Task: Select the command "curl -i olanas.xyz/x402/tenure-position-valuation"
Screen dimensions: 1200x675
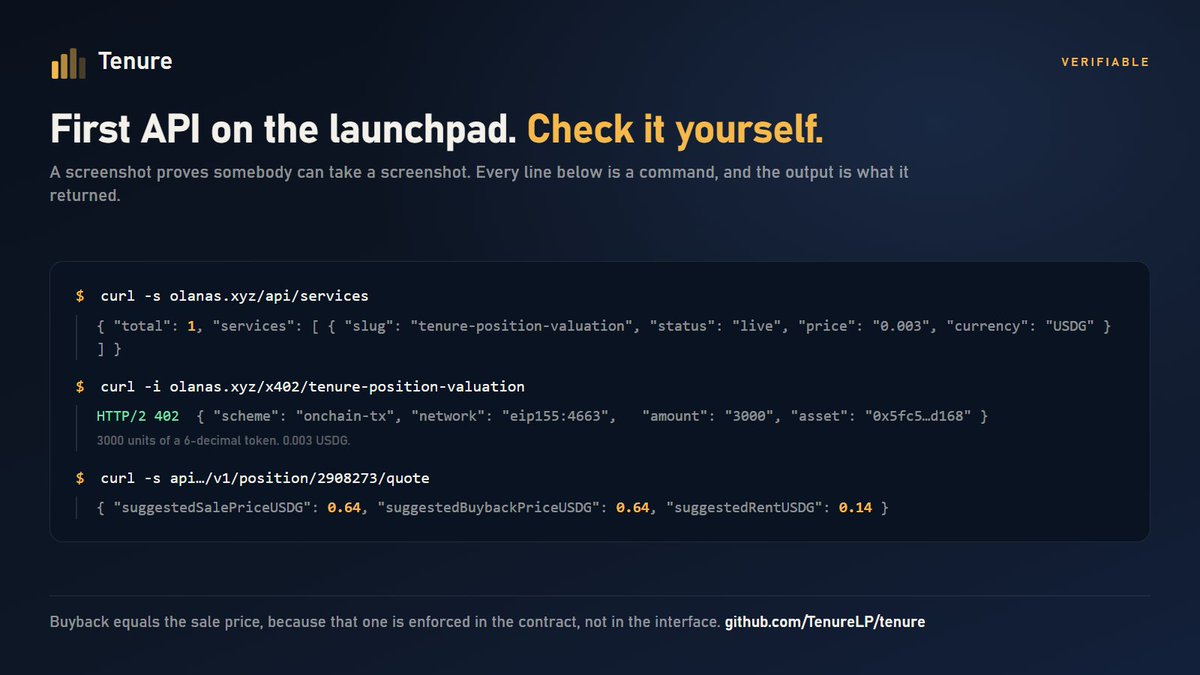Action: [313, 386]
